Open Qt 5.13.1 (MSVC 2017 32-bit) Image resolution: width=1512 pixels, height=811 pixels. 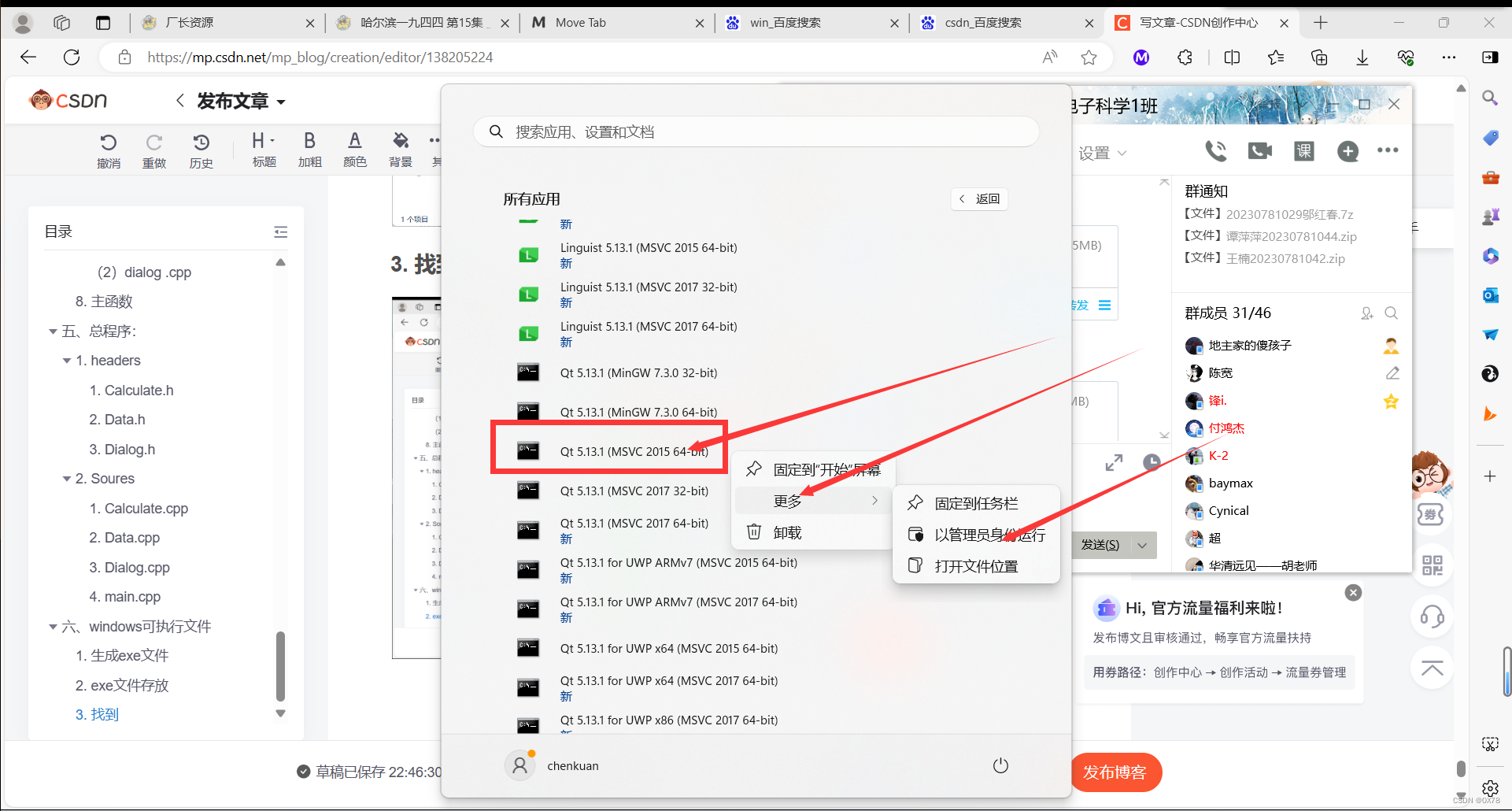click(634, 491)
